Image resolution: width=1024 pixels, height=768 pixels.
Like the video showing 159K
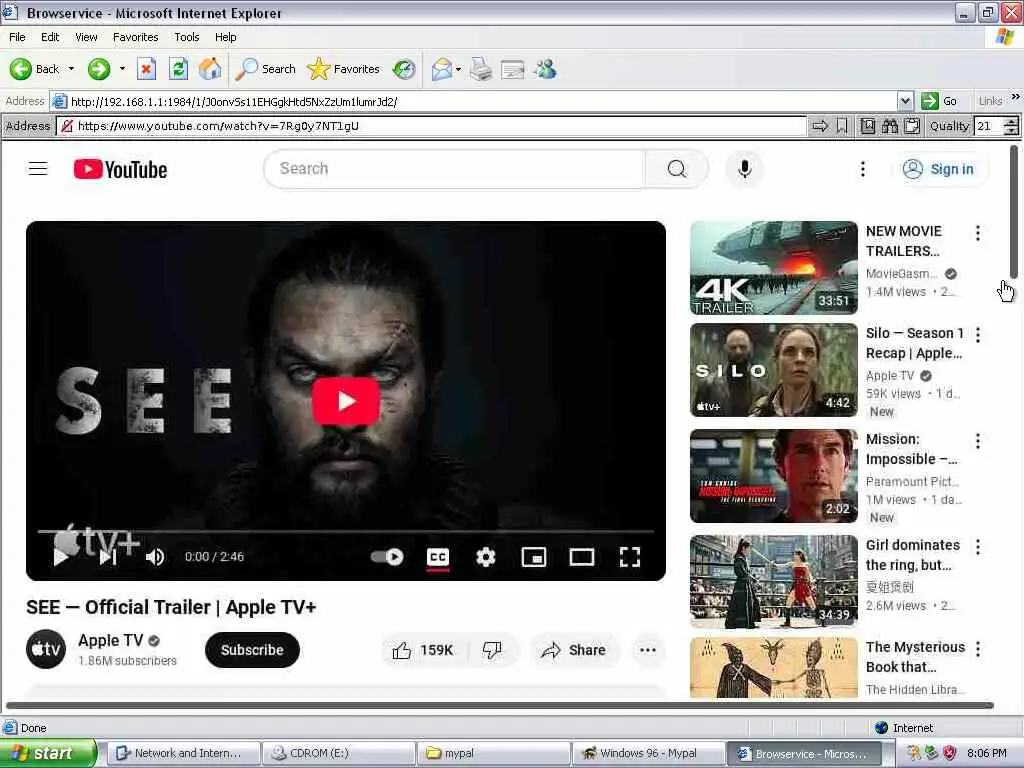[423, 650]
